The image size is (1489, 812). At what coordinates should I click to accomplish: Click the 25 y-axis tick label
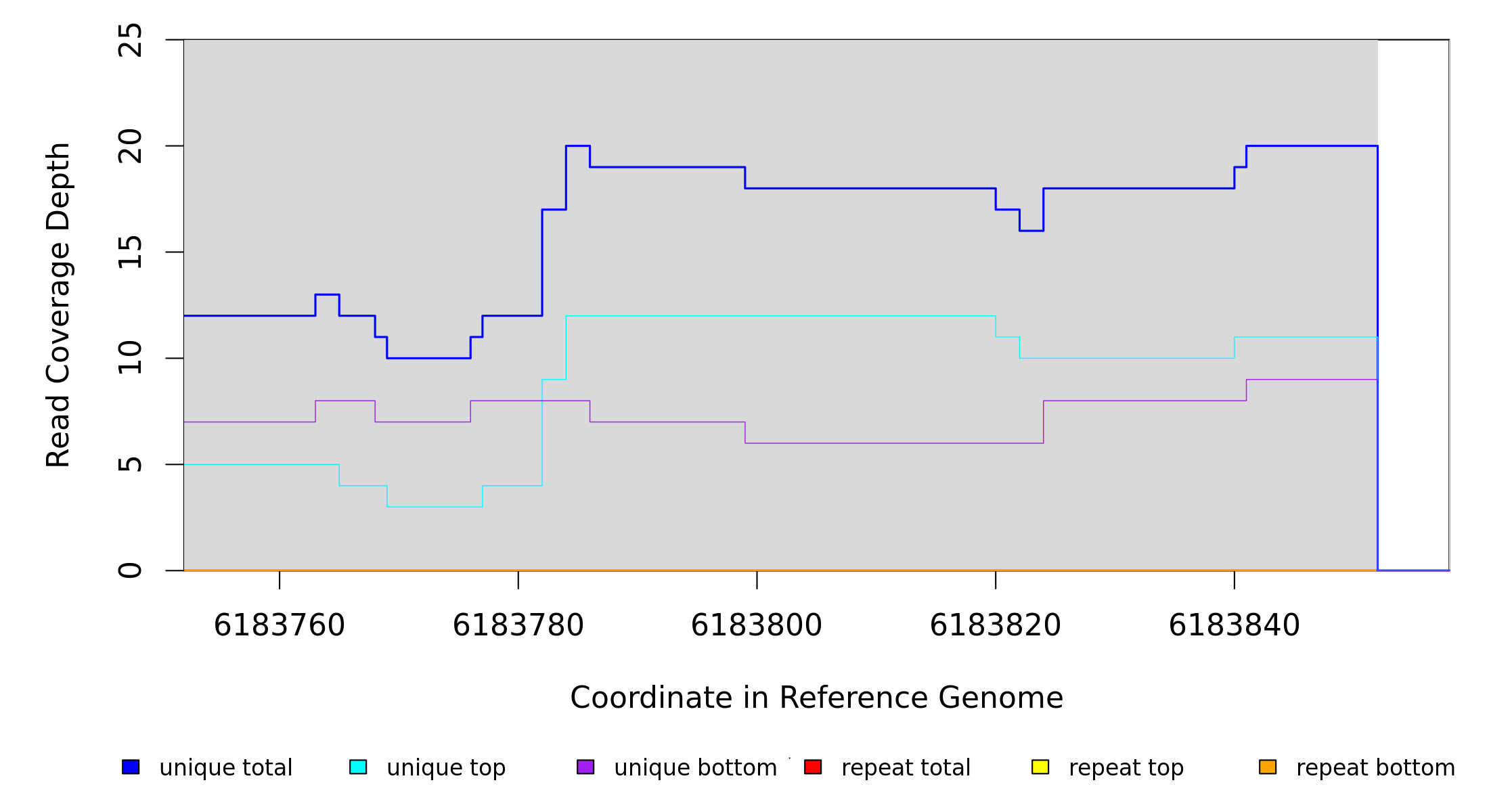pos(130,40)
